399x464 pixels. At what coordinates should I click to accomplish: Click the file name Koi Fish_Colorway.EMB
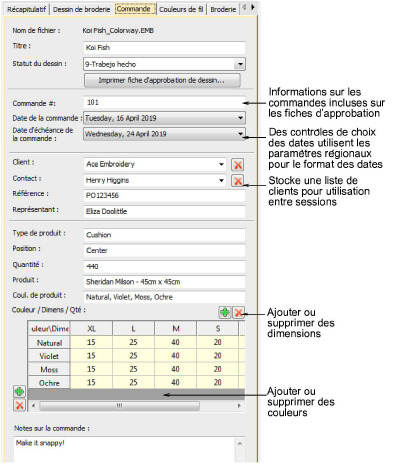pyautogui.click(x=118, y=31)
